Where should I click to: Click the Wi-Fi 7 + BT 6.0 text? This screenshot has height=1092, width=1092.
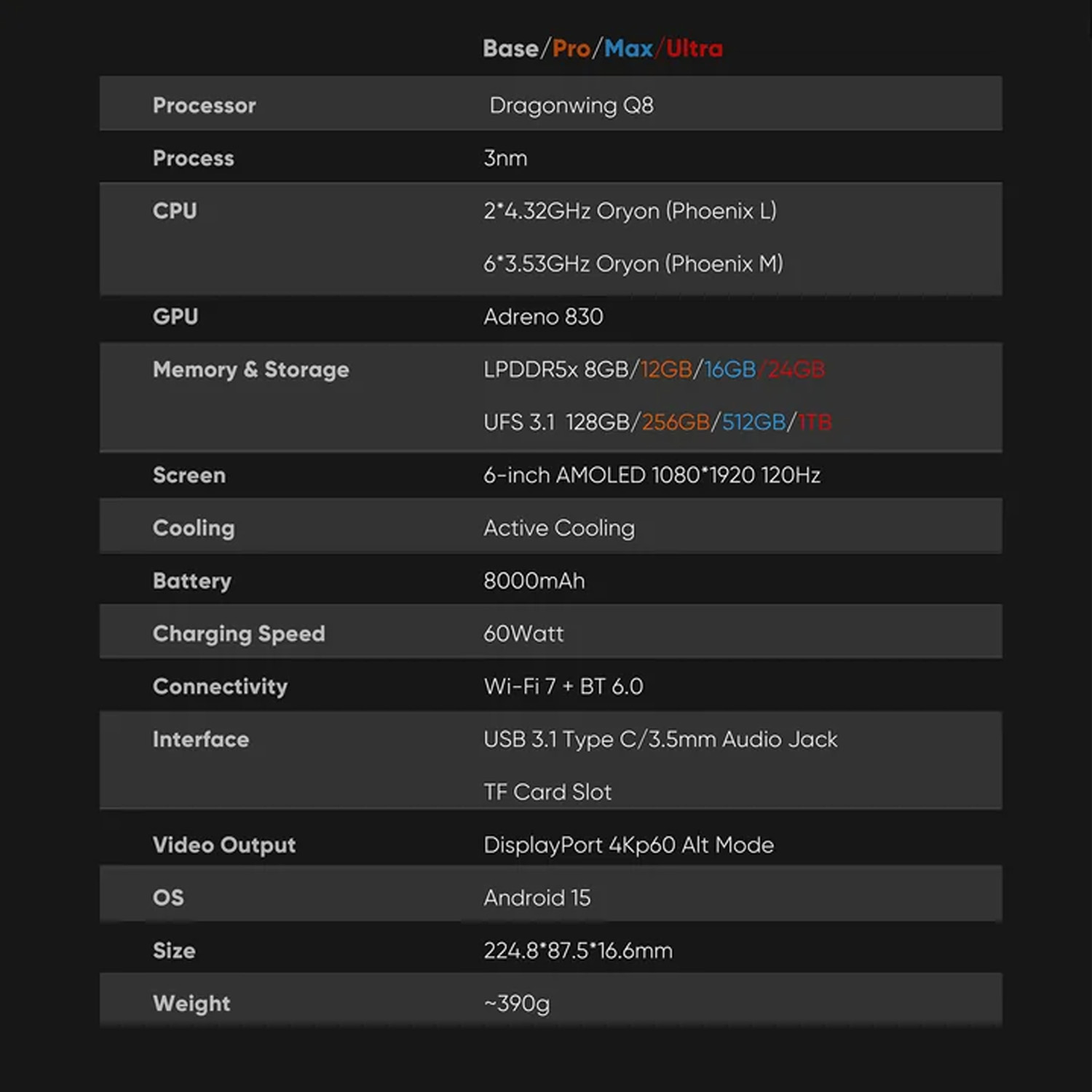click(563, 687)
